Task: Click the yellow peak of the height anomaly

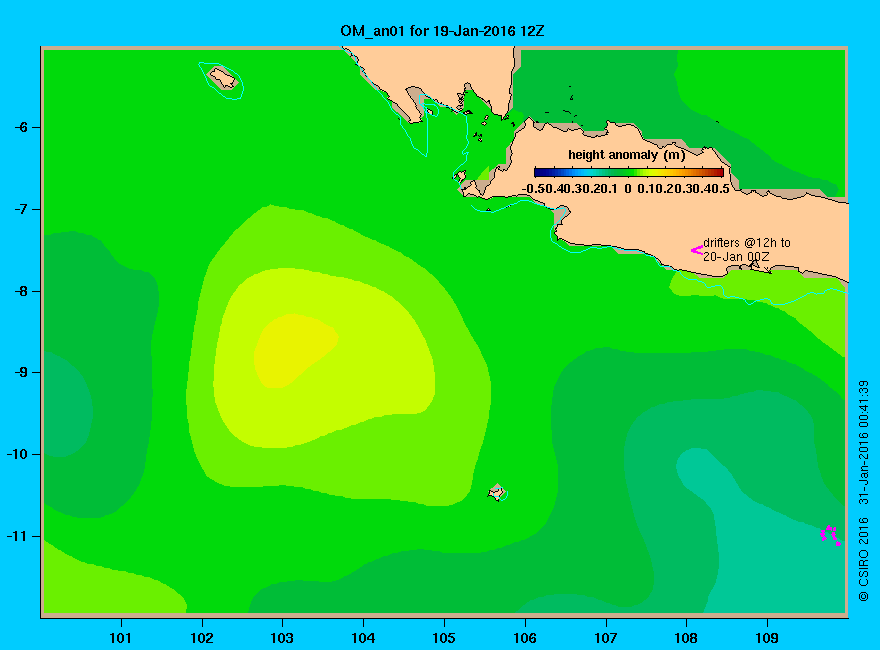Action: click(x=295, y=351)
